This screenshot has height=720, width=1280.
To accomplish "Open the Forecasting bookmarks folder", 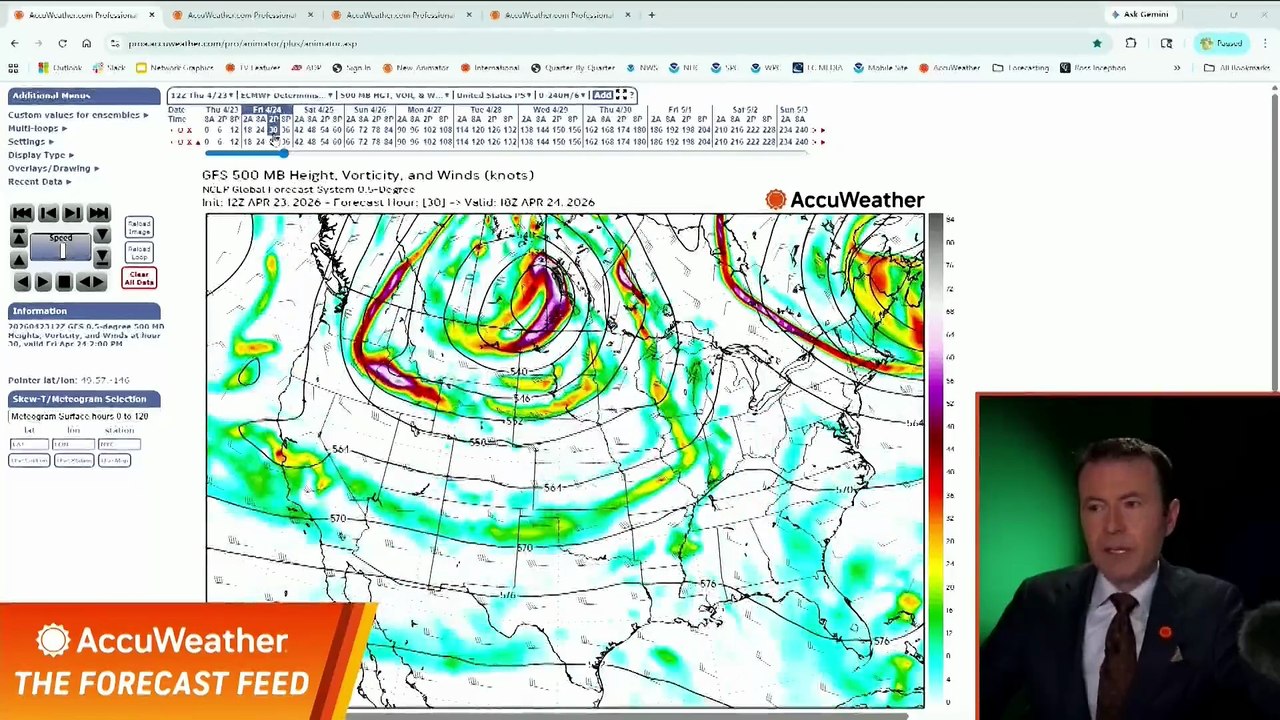I will pos(1021,68).
